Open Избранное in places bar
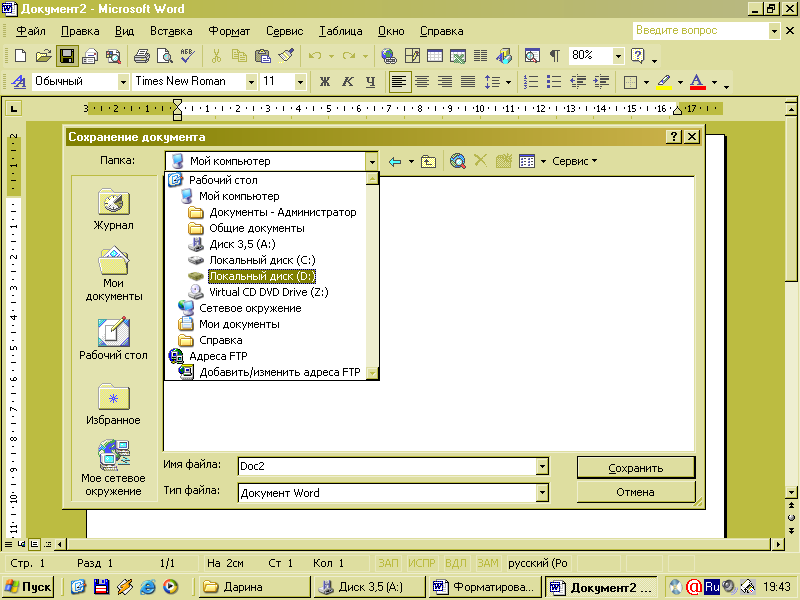This screenshot has width=800, height=600. click(113, 404)
